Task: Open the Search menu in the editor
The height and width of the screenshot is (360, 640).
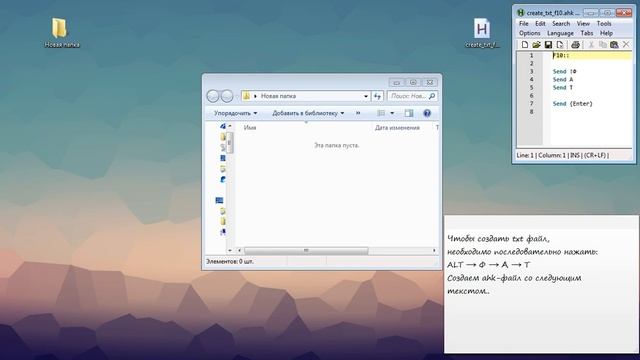Action: [x=561, y=24]
